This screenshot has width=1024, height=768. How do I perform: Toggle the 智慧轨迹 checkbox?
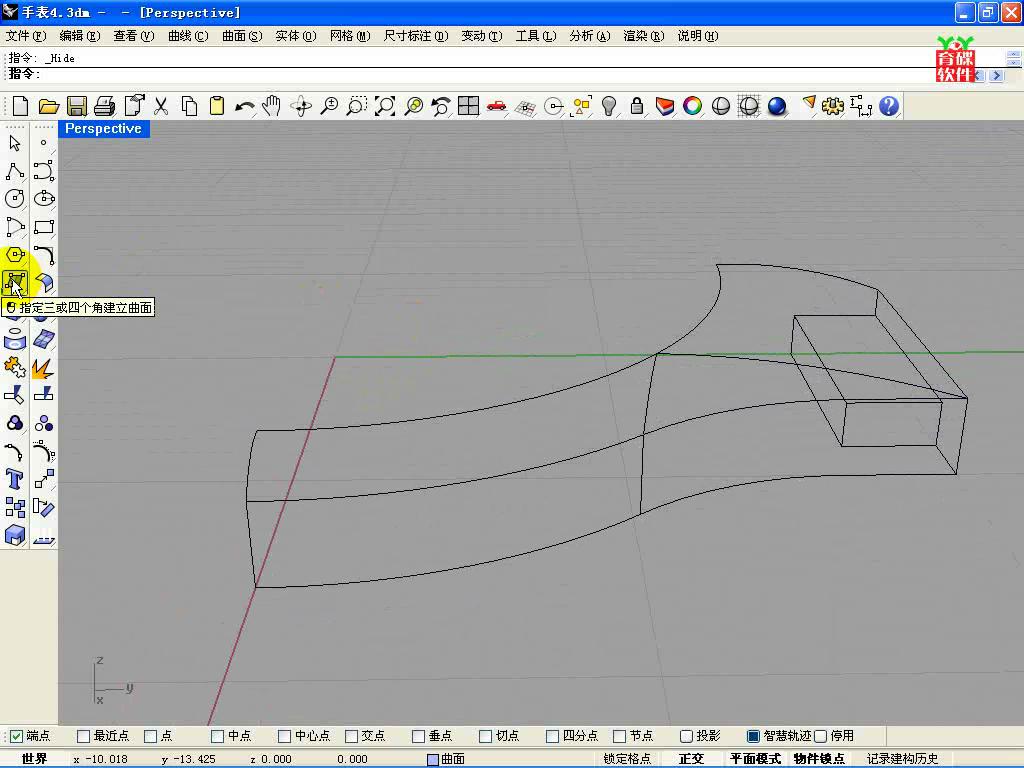754,736
